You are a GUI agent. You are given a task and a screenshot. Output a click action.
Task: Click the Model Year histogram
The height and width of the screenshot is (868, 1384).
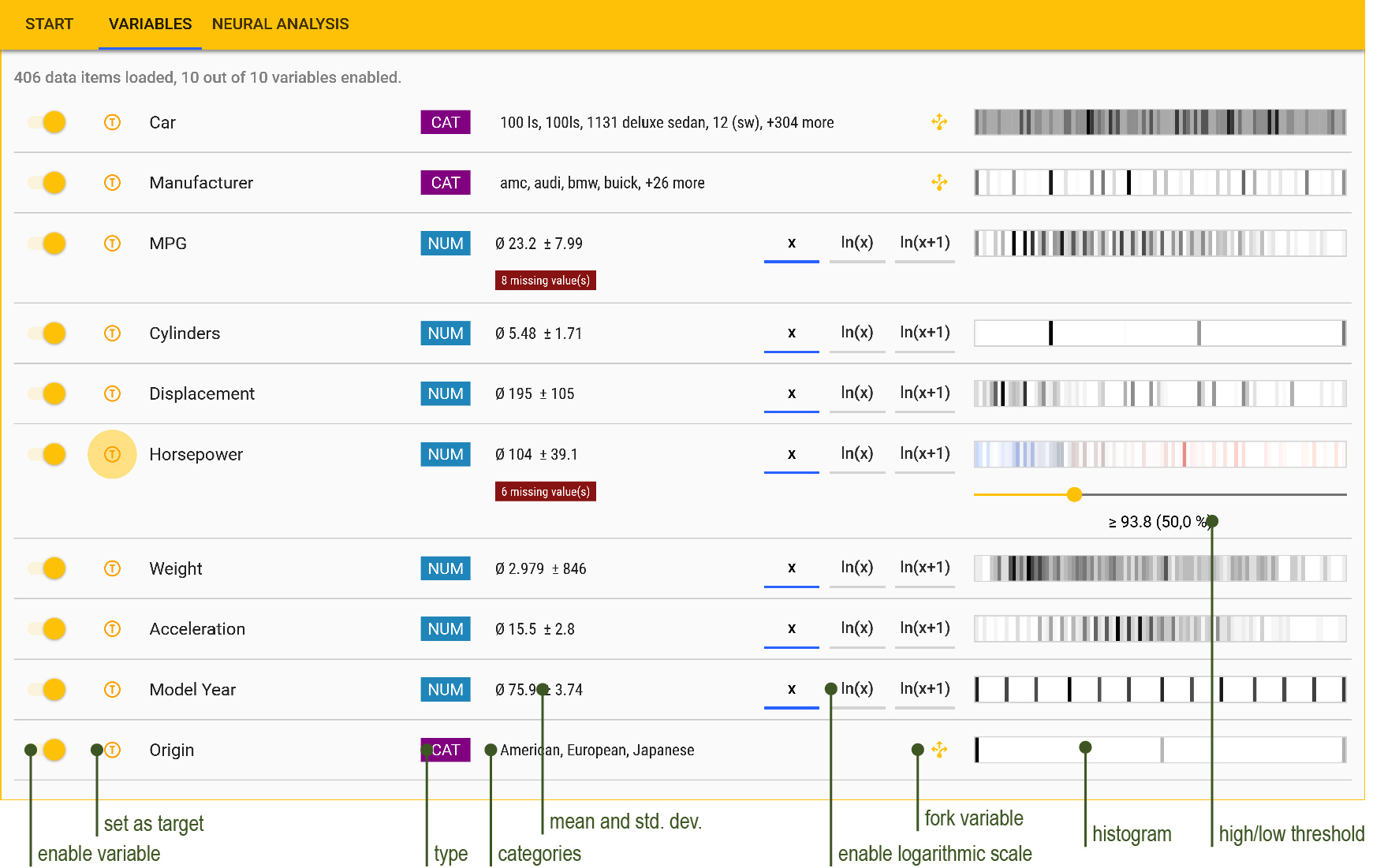click(1160, 690)
